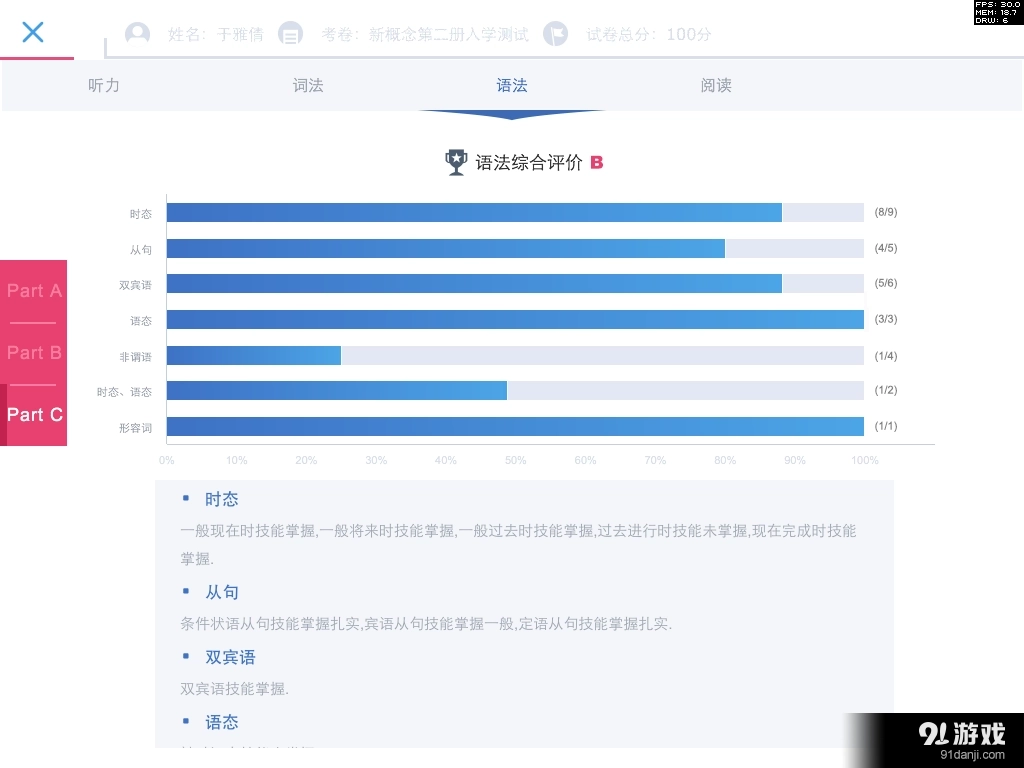Screen dimensions: 1024x768
Task: Select the grade B badge
Action: (x=597, y=162)
